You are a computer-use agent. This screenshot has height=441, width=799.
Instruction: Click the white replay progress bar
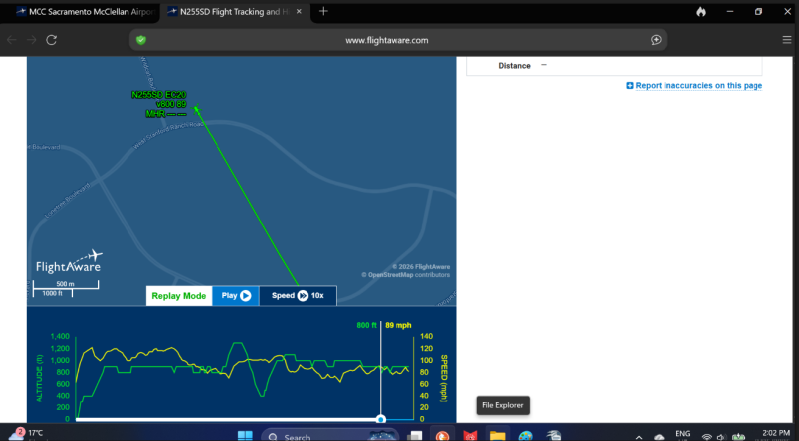pos(226,420)
